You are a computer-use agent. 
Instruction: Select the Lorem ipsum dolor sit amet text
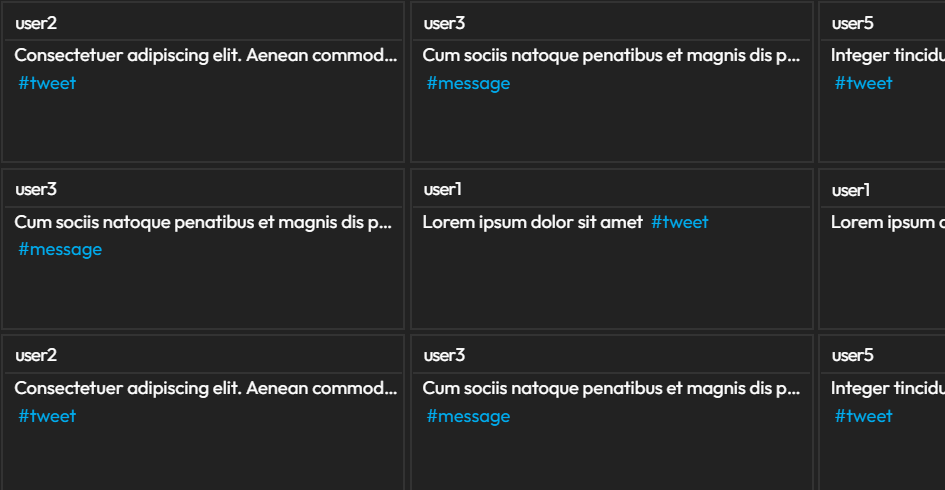(x=532, y=222)
